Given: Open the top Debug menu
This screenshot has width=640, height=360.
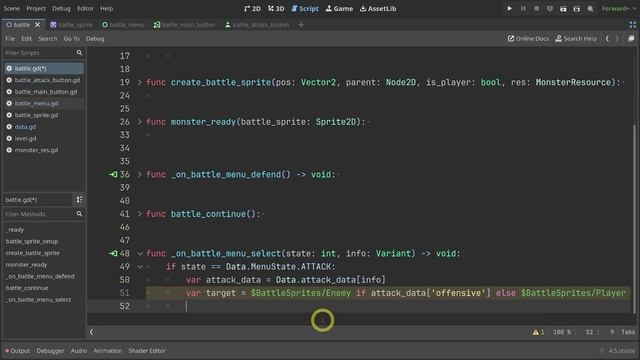Looking at the screenshot, I should tap(61, 8).
